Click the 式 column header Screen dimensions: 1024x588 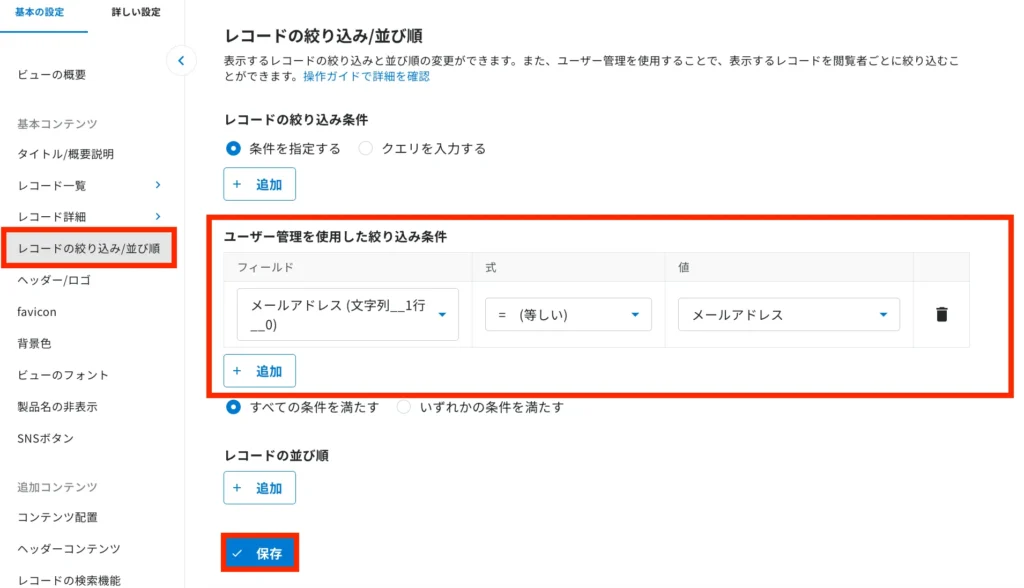pyautogui.click(x=491, y=267)
